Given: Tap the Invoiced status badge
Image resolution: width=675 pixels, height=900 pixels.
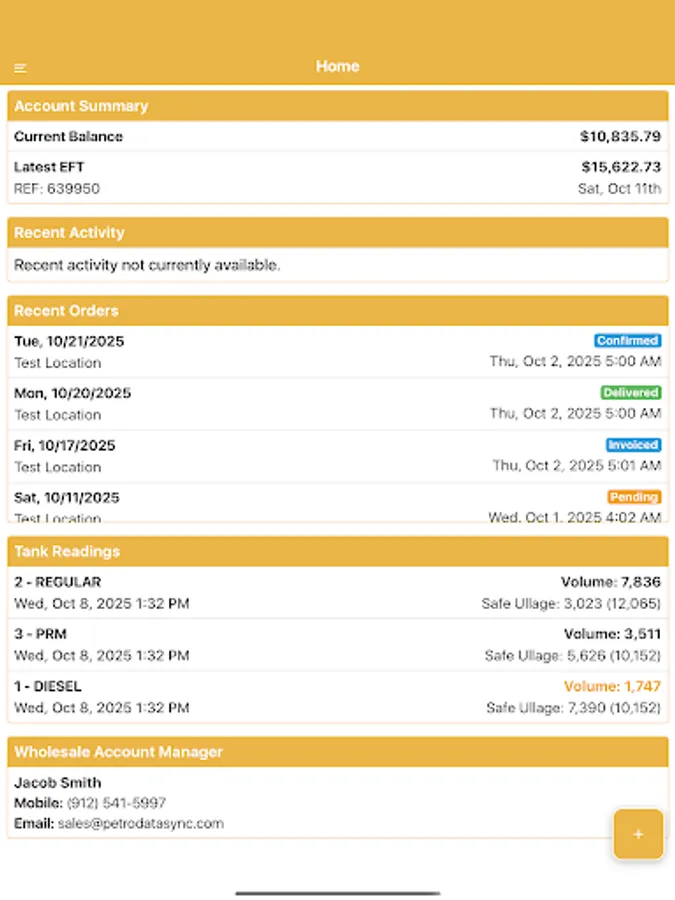Looking at the screenshot, I should [x=632, y=444].
